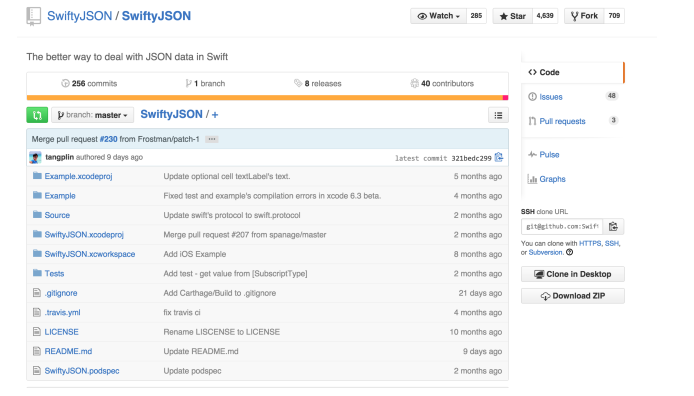Open the 'fix travis ci' commit message
The width and height of the screenshot is (694, 396).
[x=182, y=312]
